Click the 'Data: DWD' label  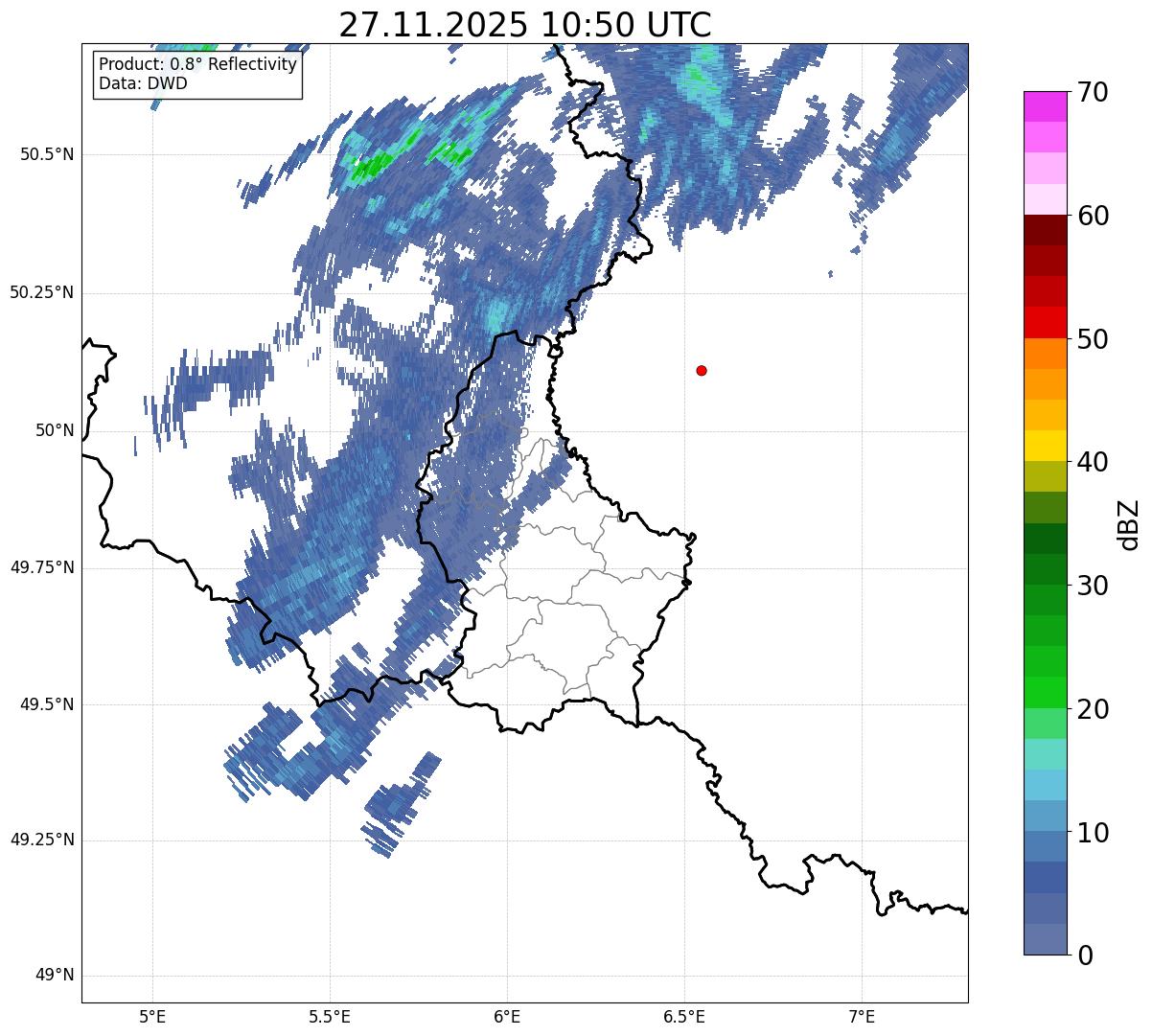click(143, 83)
